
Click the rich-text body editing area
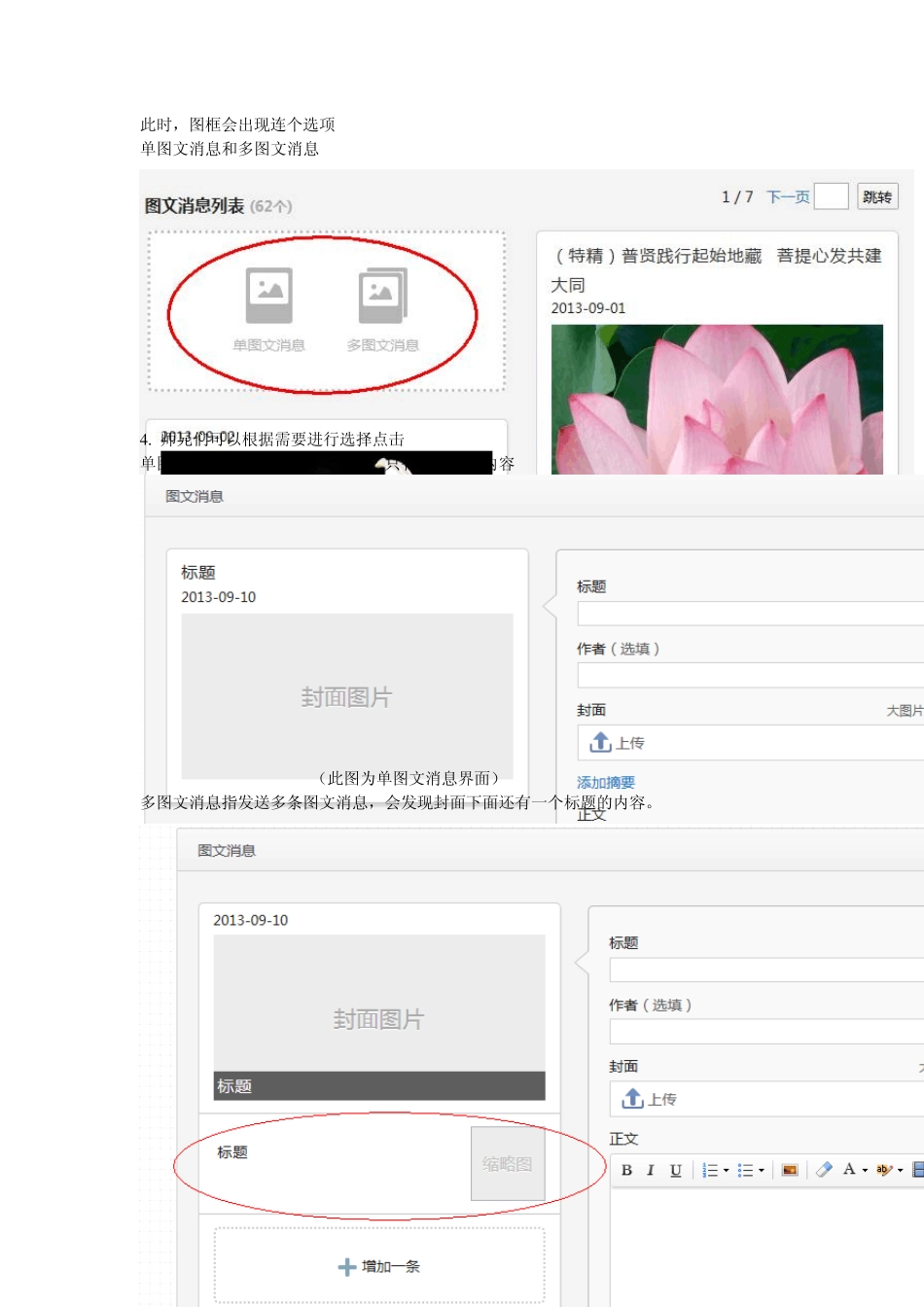(x=766, y=1247)
